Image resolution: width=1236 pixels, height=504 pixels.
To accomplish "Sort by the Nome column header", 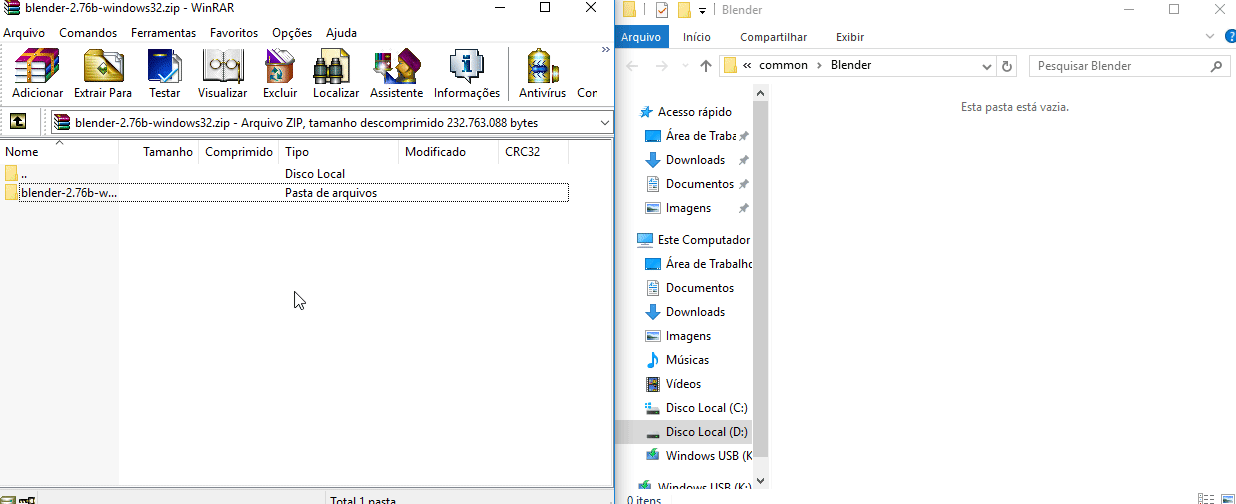I will pyautogui.click(x=59, y=152).
